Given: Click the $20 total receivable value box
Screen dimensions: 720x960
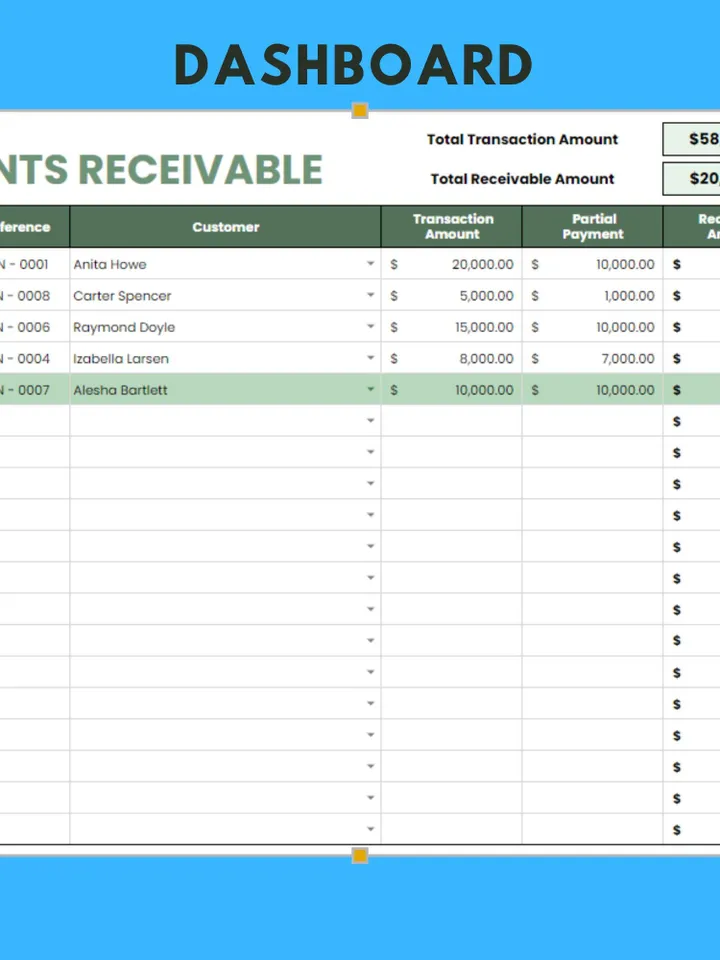Looking at the screenshot, I should tap(691, 179).
